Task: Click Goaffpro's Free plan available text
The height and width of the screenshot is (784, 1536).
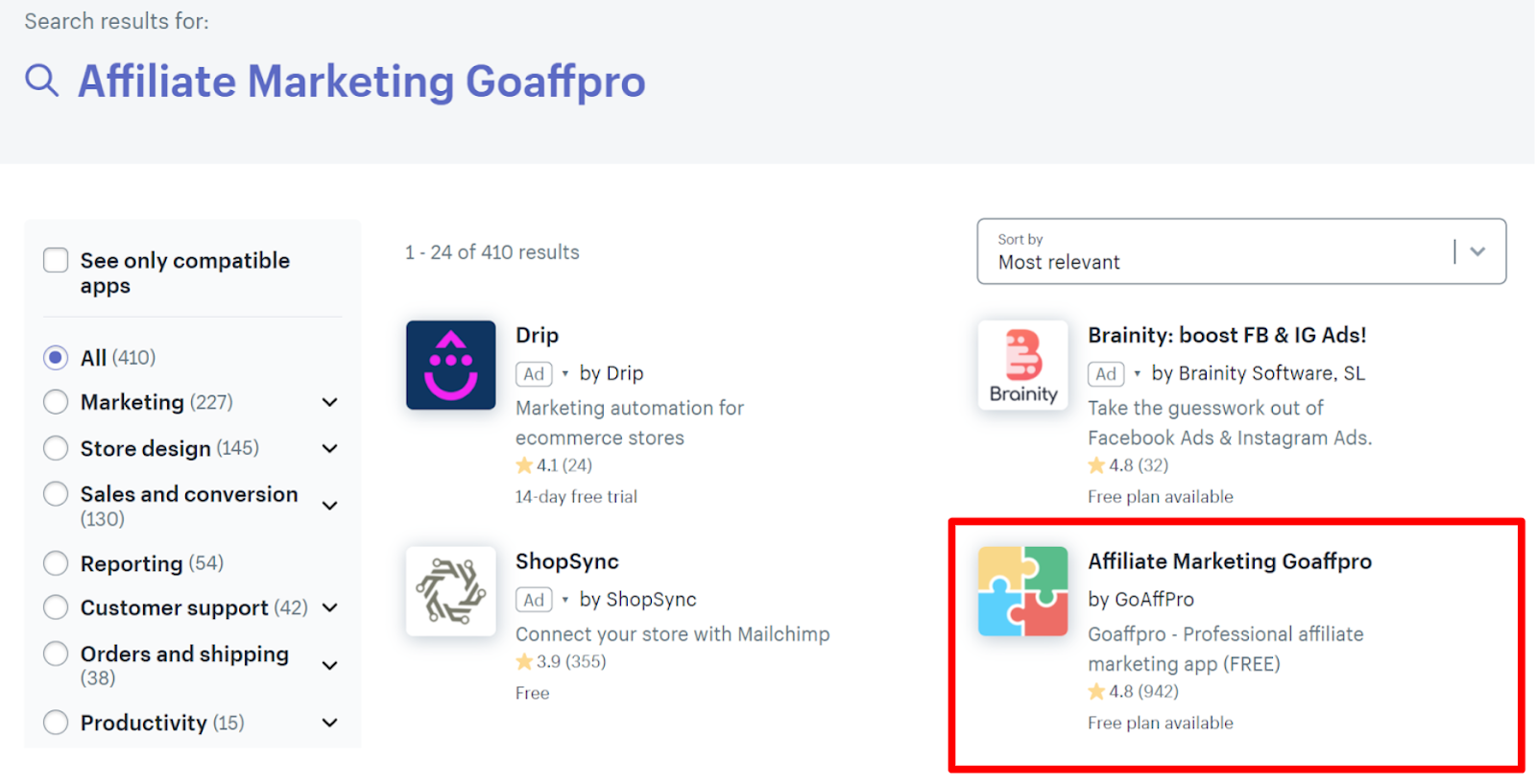Action: [1160, 724]
